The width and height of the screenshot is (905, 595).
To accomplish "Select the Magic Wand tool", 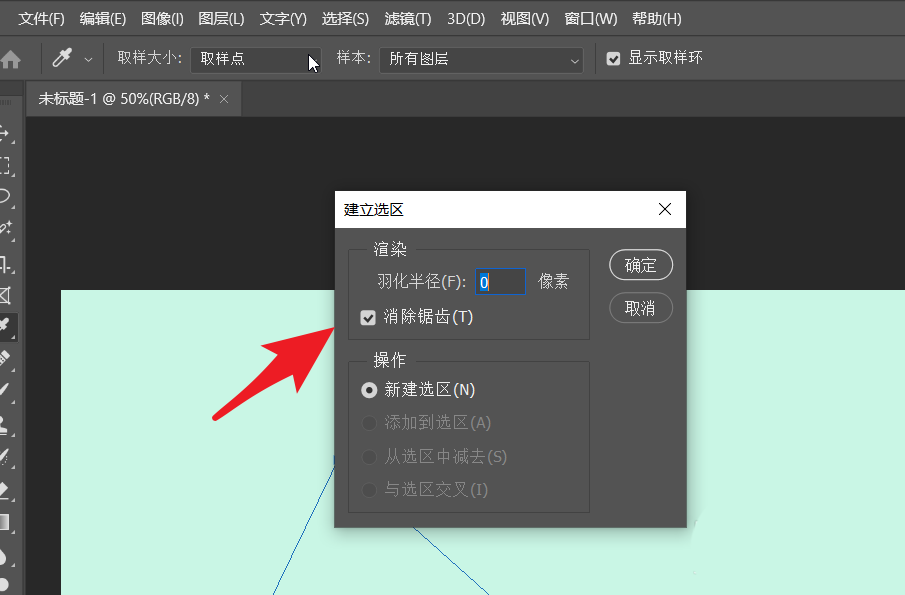I will (5, 229).
